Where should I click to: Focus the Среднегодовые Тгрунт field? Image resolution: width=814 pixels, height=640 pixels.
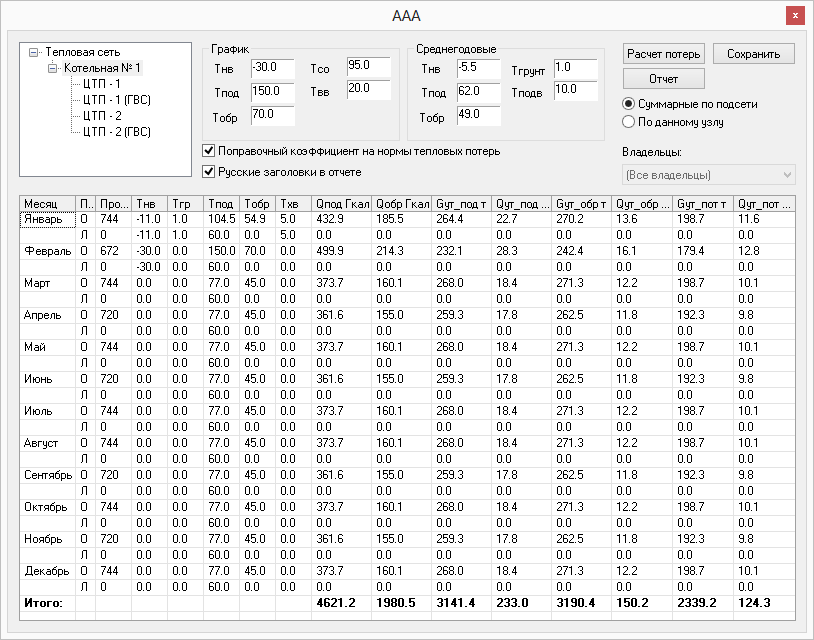tap(574, 67)
